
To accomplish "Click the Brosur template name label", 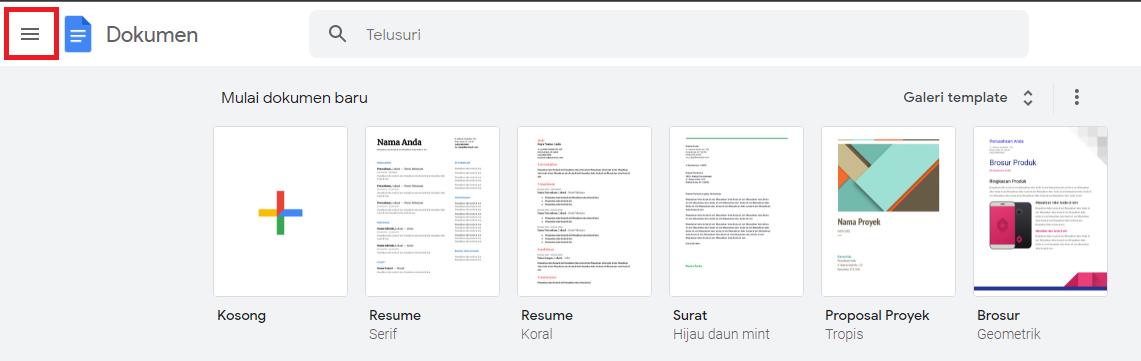I will coord(998,316).
